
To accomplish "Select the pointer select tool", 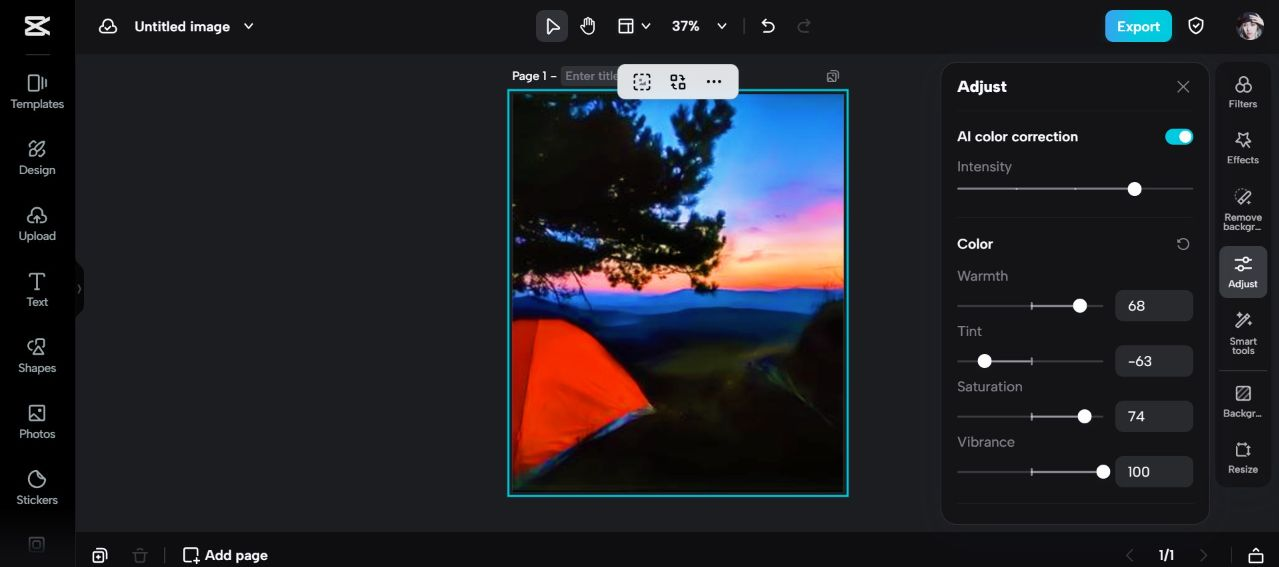I will pos(552,27).
